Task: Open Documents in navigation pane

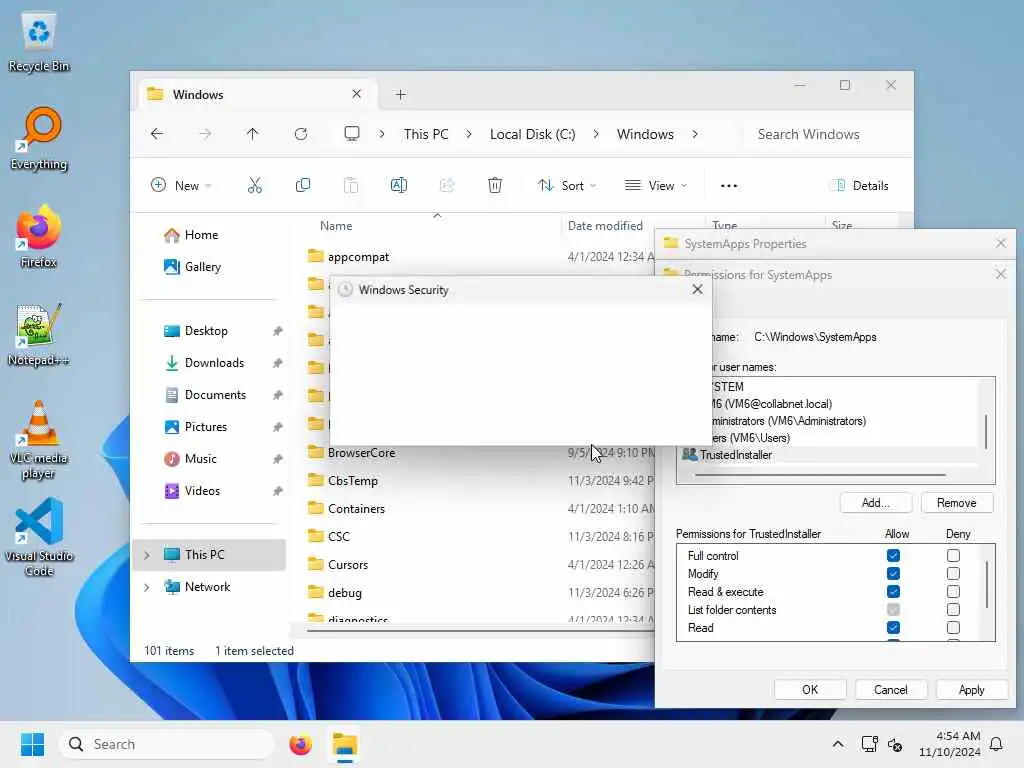Action: coord(215,395)
